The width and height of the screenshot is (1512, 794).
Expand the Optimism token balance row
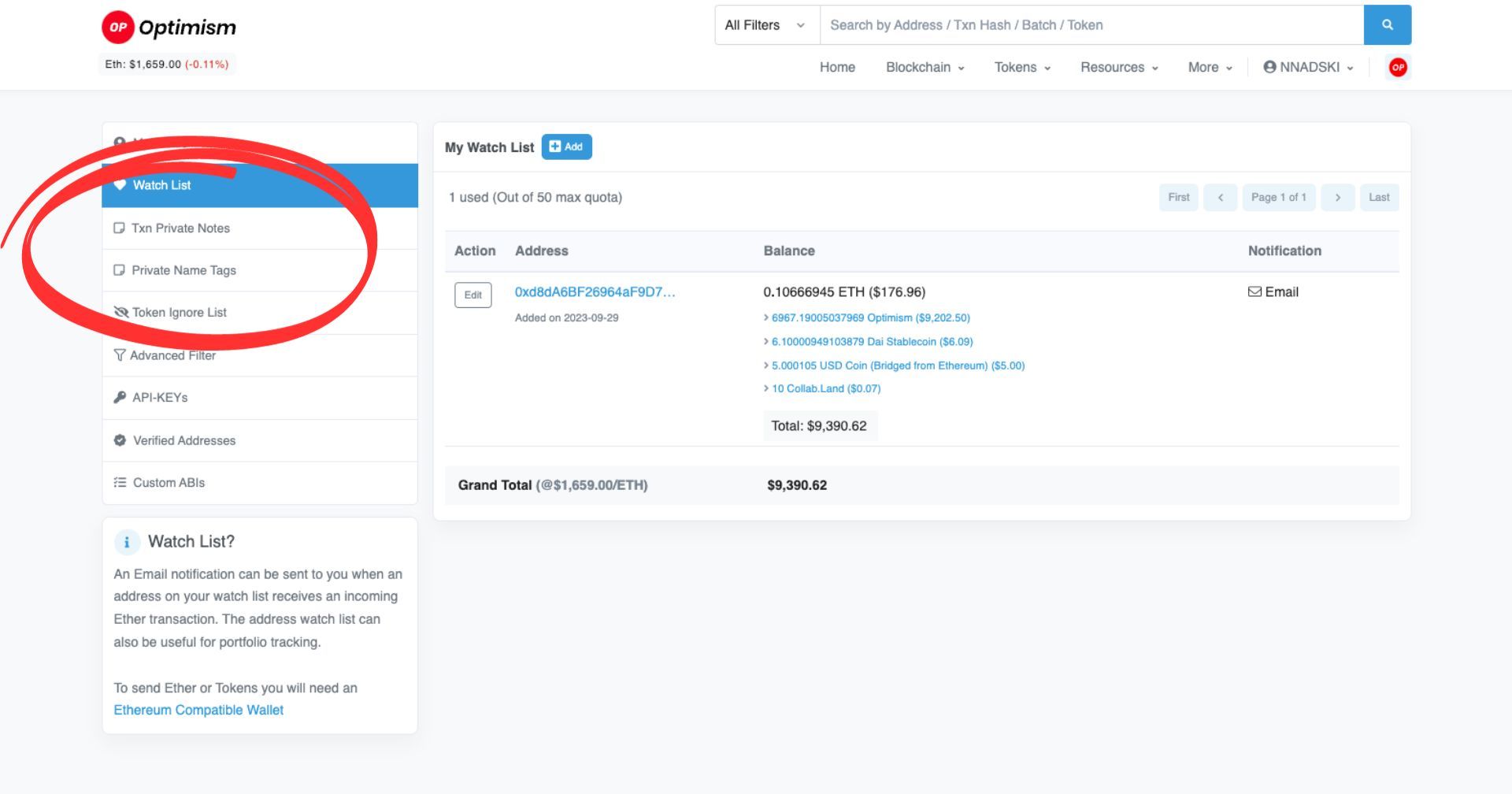[x=766, y=318]
